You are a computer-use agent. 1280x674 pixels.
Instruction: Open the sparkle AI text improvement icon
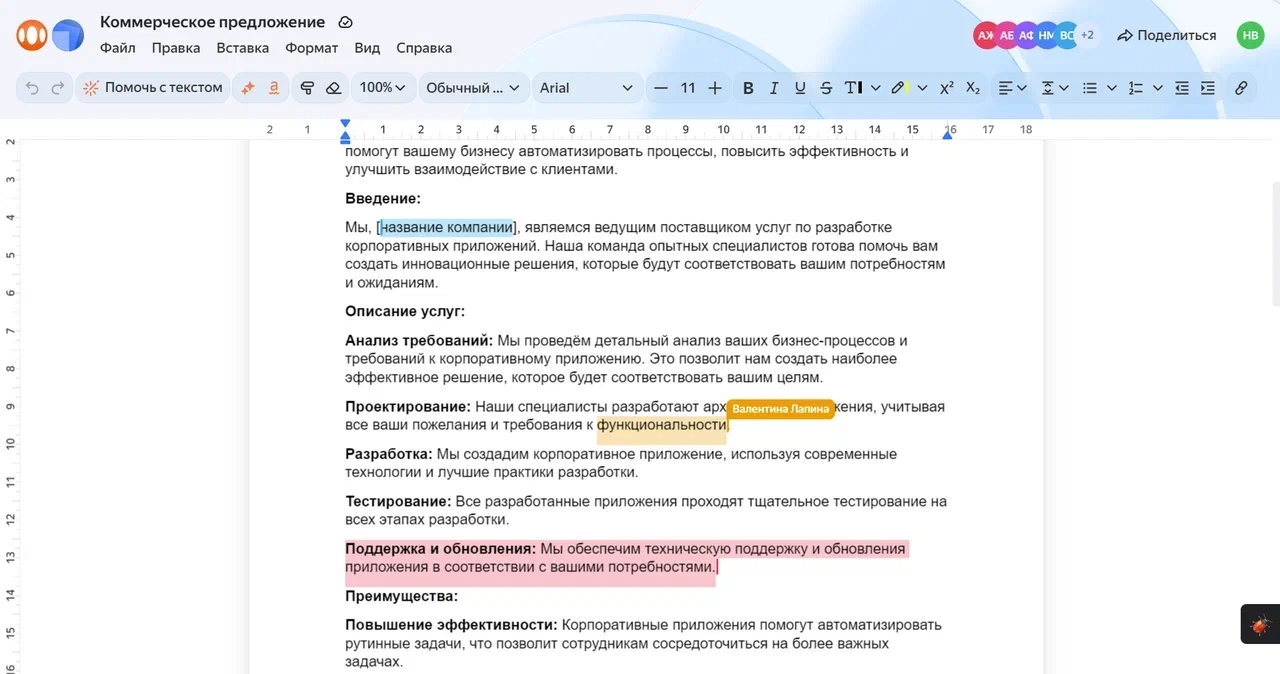point(248,88)
